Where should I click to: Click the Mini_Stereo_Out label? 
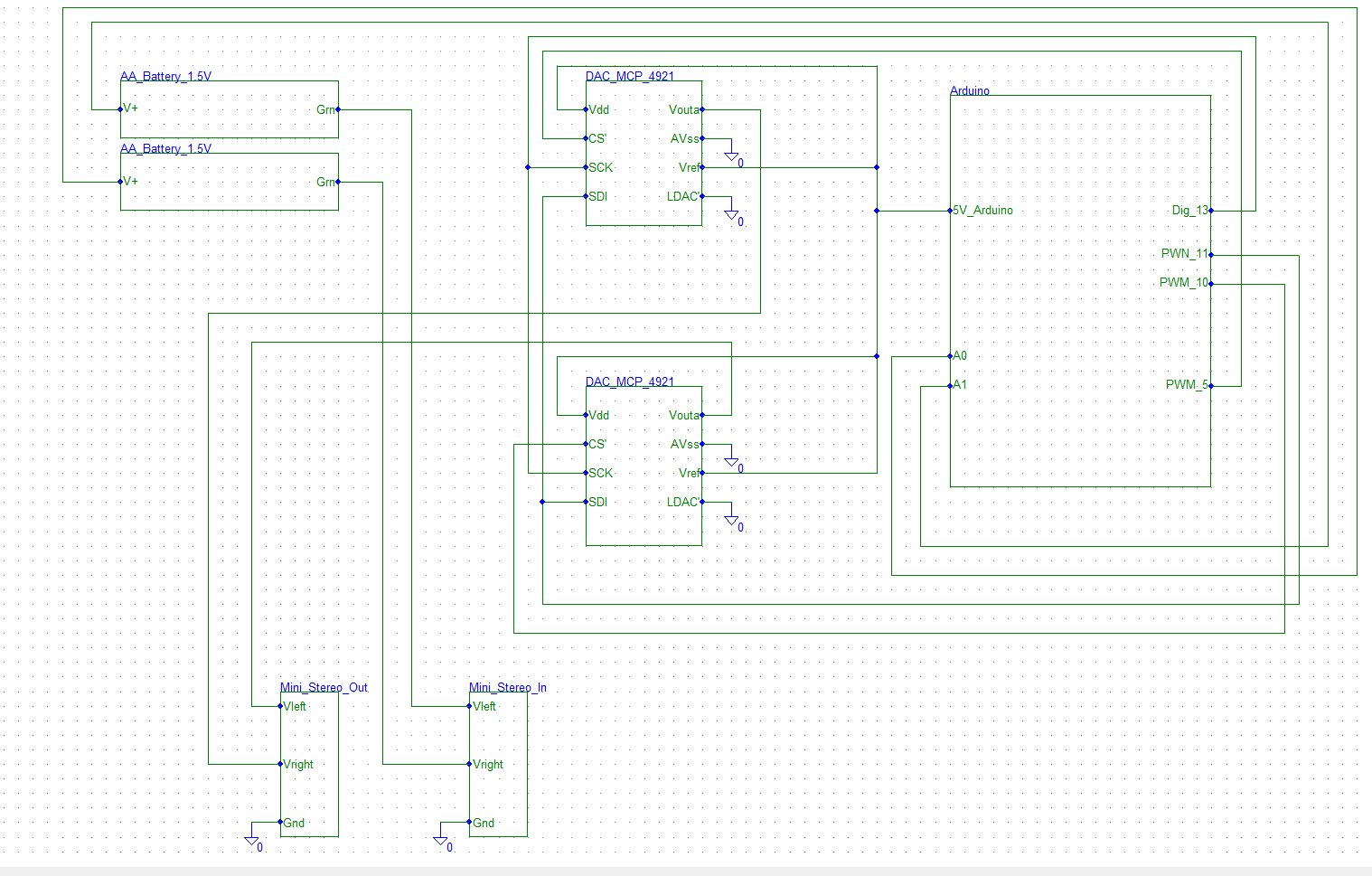tap(324, 687)
